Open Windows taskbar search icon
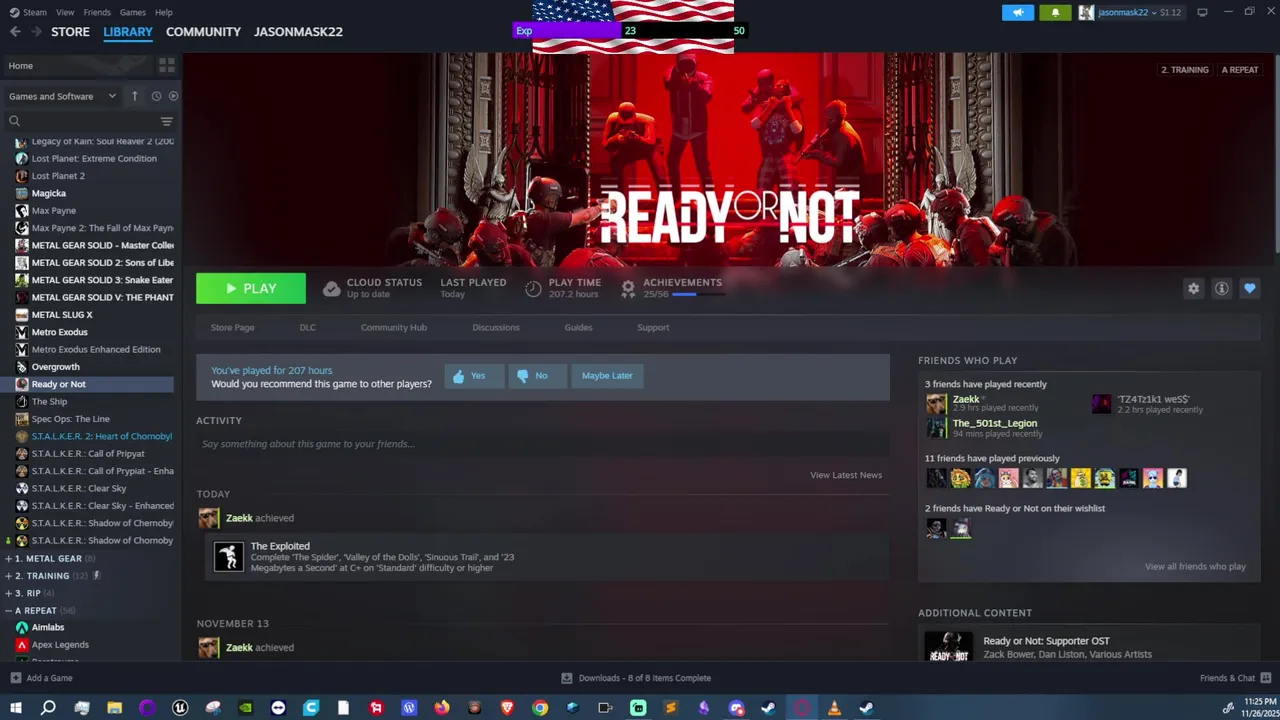The height and width of the screenshot is (720, 1280). (x=48, y=708)
